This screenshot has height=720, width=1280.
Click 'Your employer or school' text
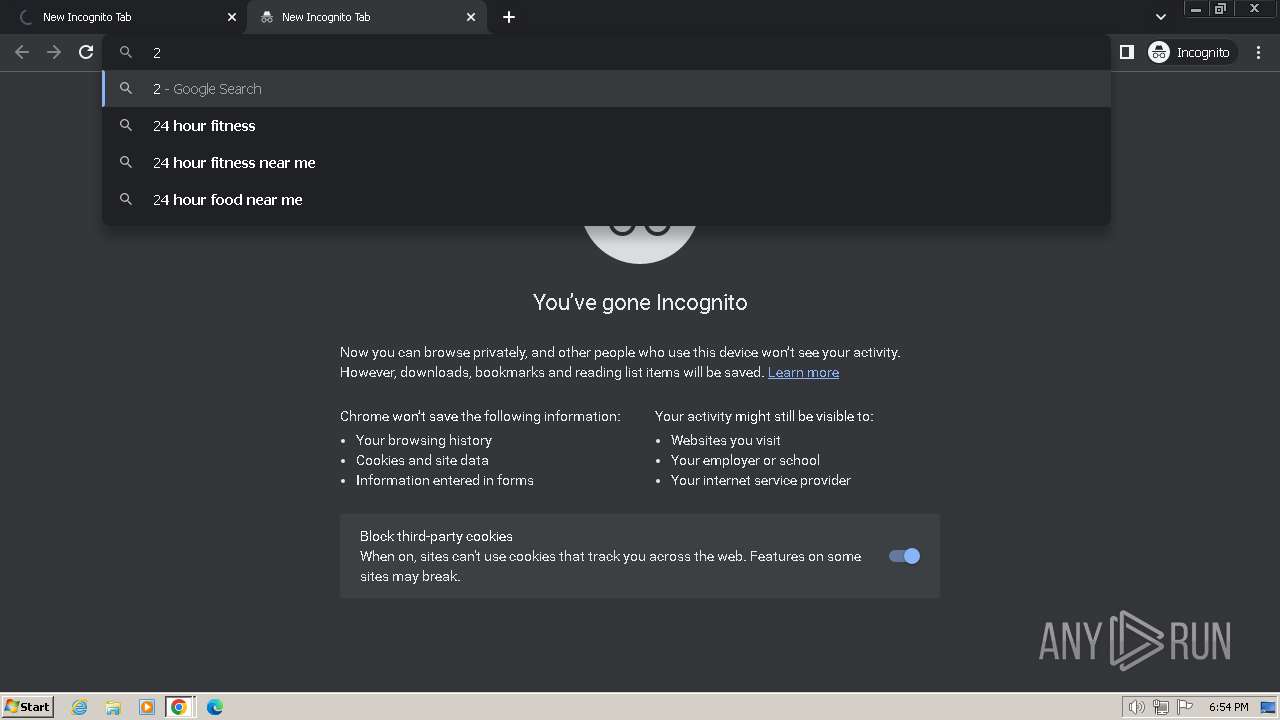(x=745, y=460)
